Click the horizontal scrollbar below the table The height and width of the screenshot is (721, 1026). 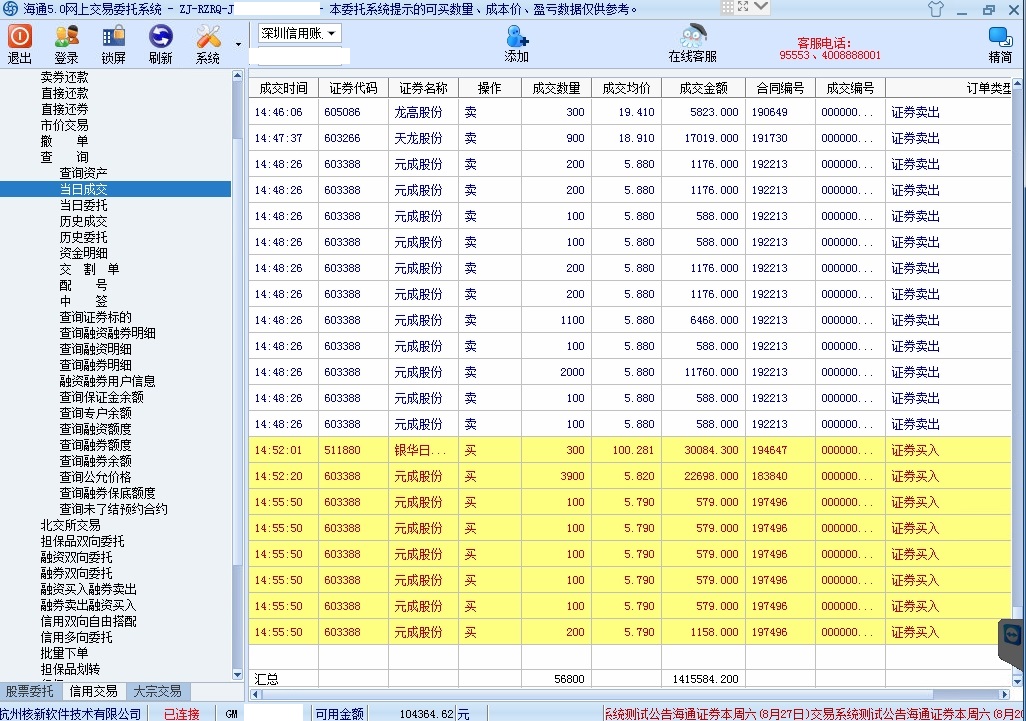[x=620, y=694]
